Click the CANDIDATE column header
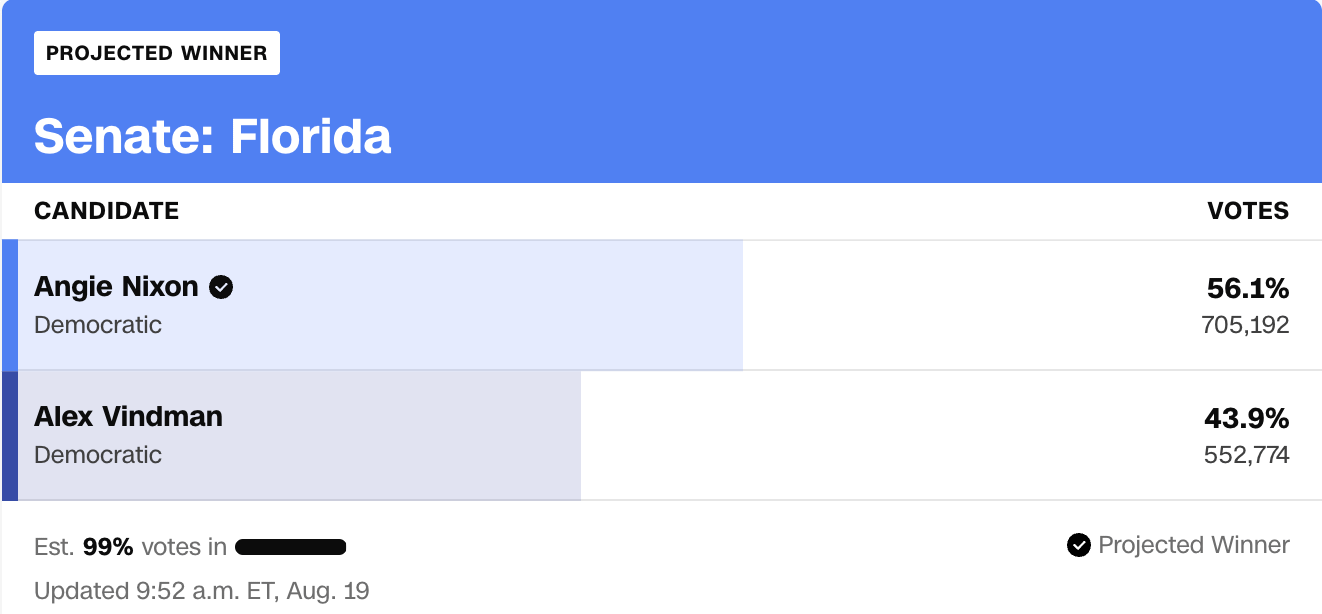This screenshot has height=614, width=1322. 107,211
